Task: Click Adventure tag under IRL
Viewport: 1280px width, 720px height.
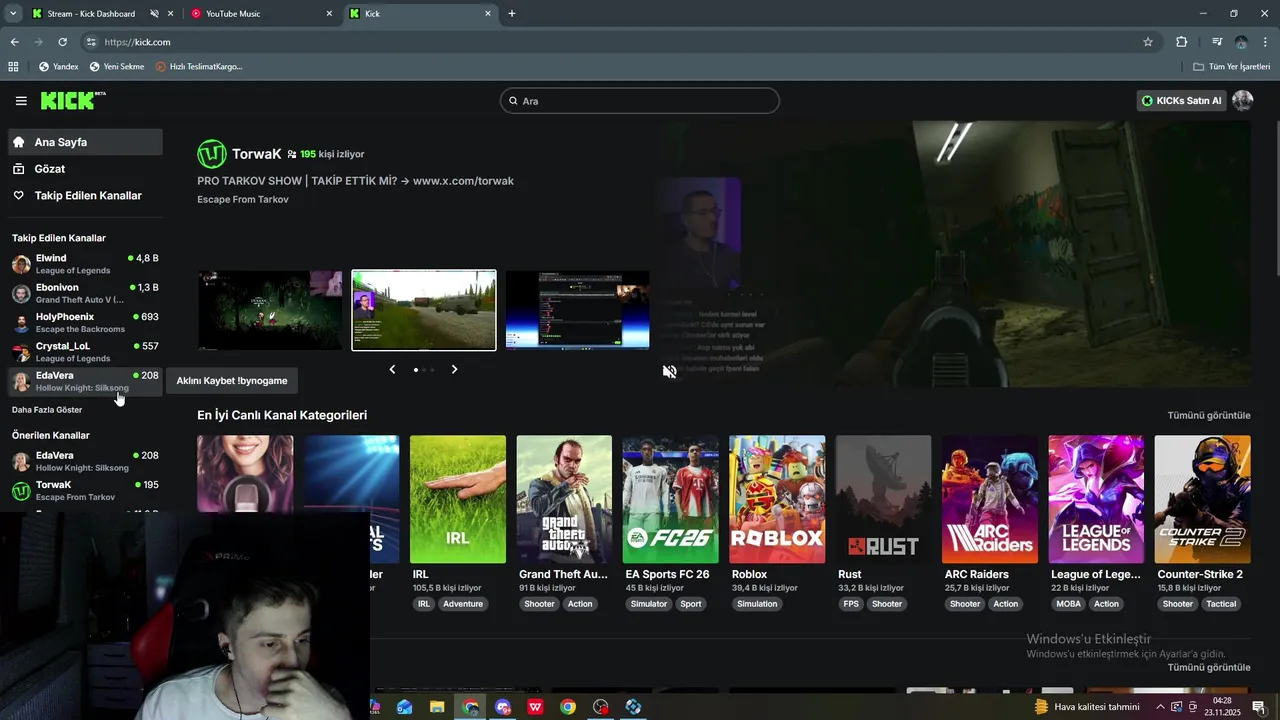Action: 463,604
